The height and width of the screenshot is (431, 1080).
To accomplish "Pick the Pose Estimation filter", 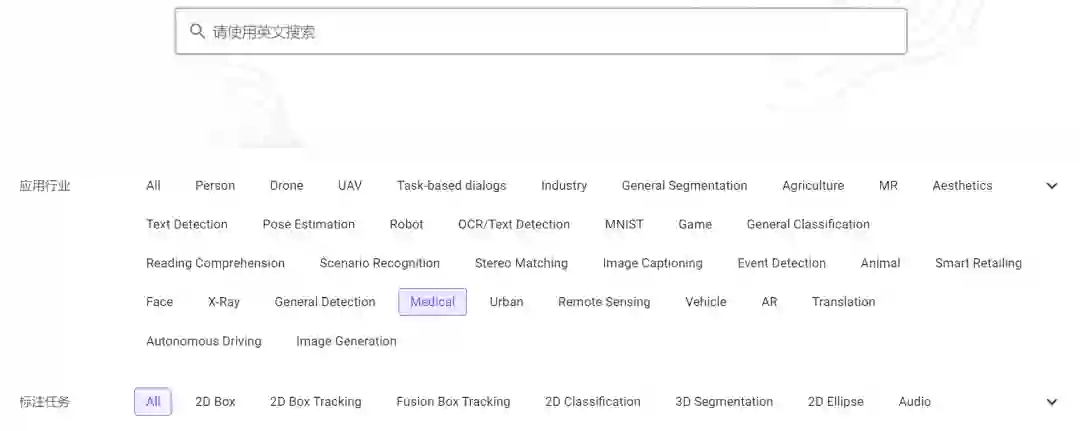I will [309, 225].
